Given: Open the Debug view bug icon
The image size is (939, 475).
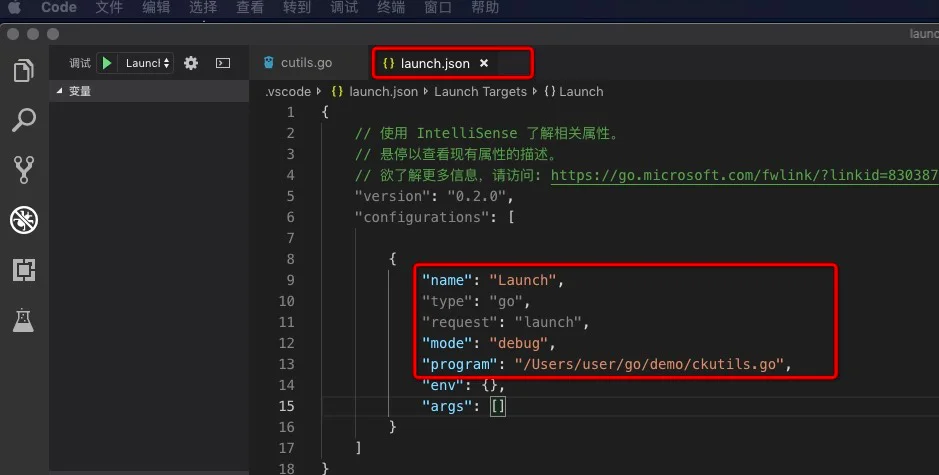Looking at the screenshot, I should pyautogui.click(x=23, y=220).
